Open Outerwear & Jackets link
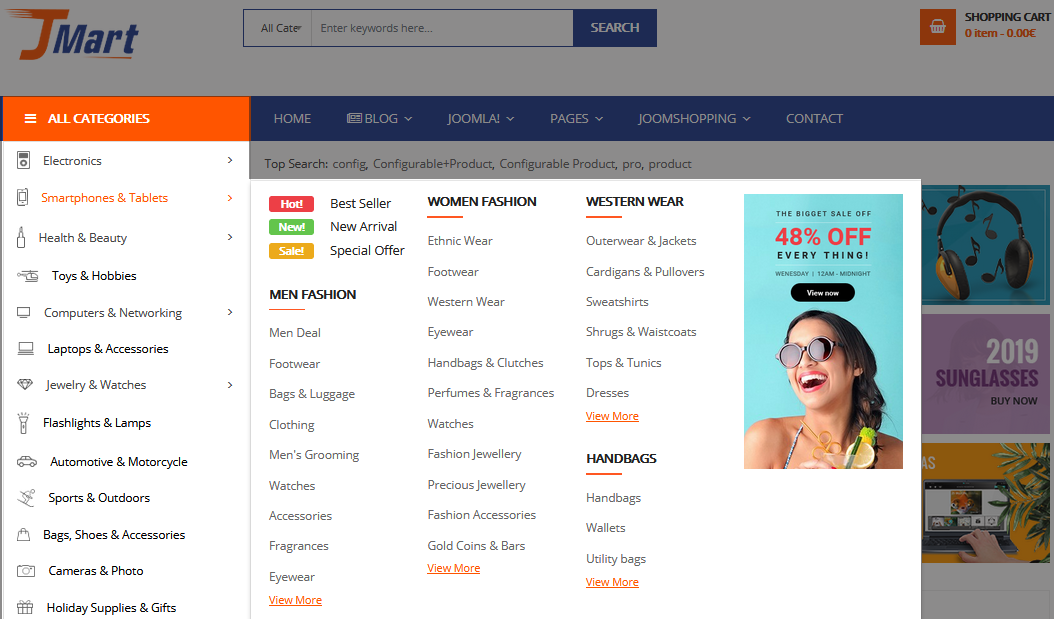The width and height of the screenshot is (1054, 619). (x=641, y=241)
